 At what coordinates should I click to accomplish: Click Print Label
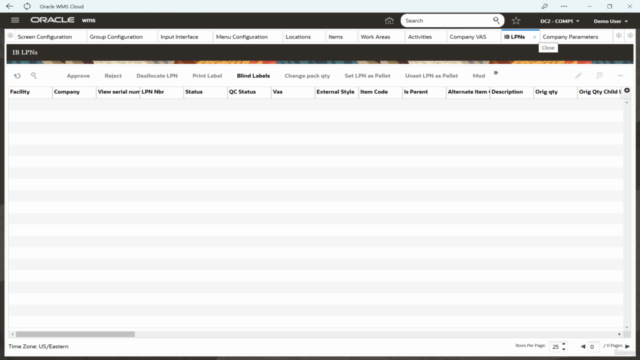(x=207, y=76)
